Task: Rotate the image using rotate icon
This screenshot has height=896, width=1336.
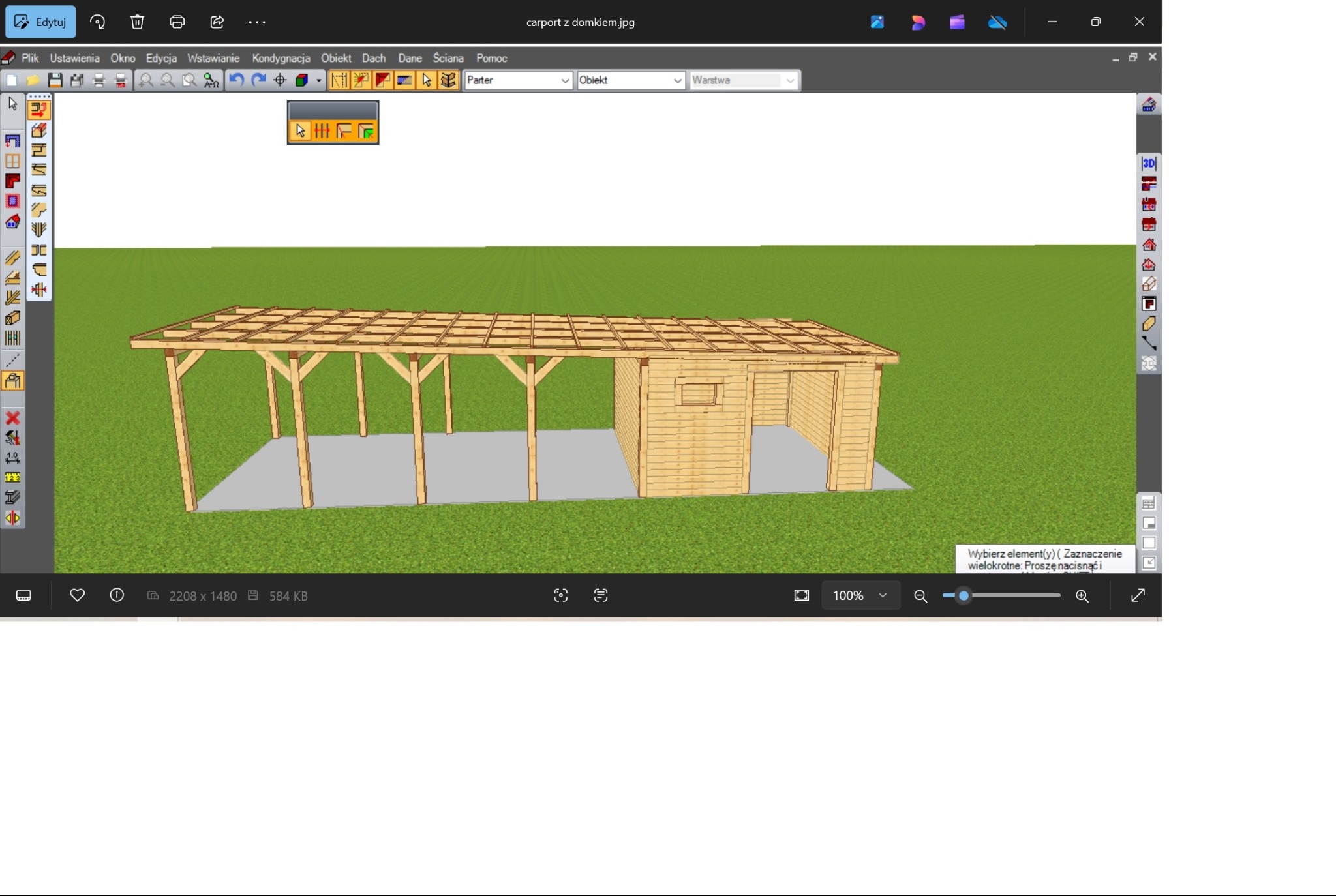Action: point(97,22)
